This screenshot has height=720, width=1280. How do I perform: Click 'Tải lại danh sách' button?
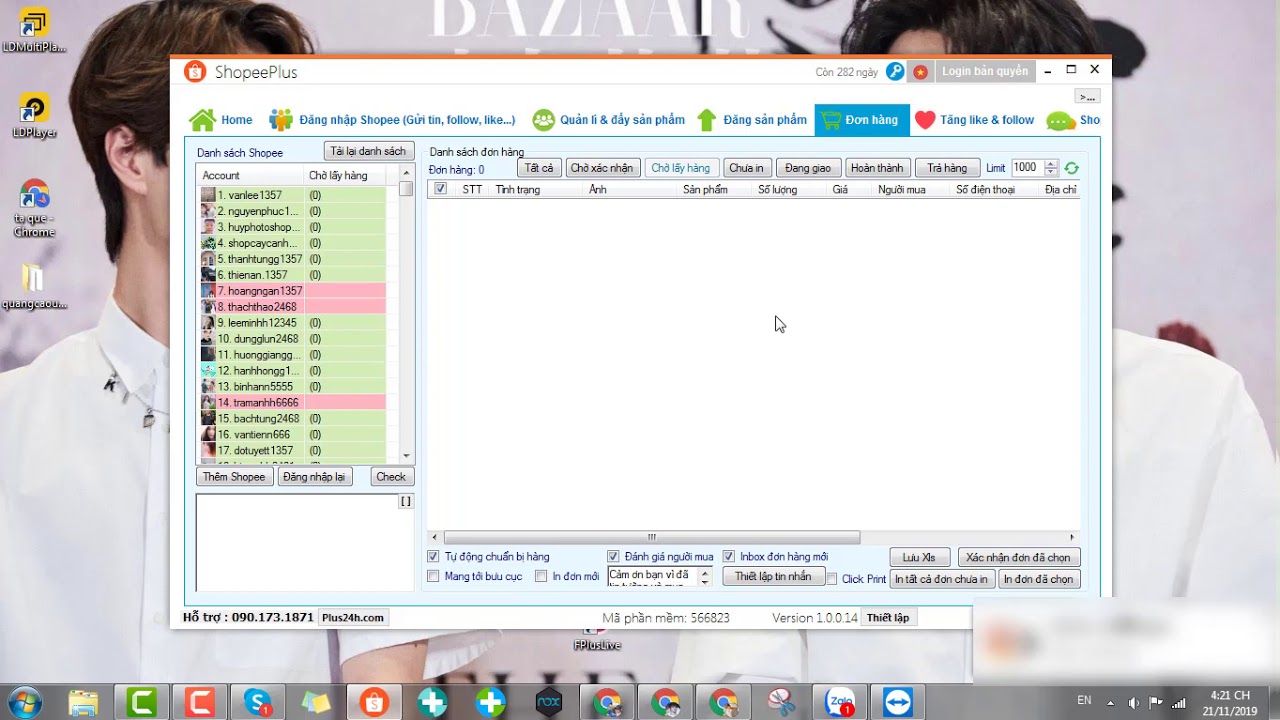pyautogui.click(x=369, y=151)
